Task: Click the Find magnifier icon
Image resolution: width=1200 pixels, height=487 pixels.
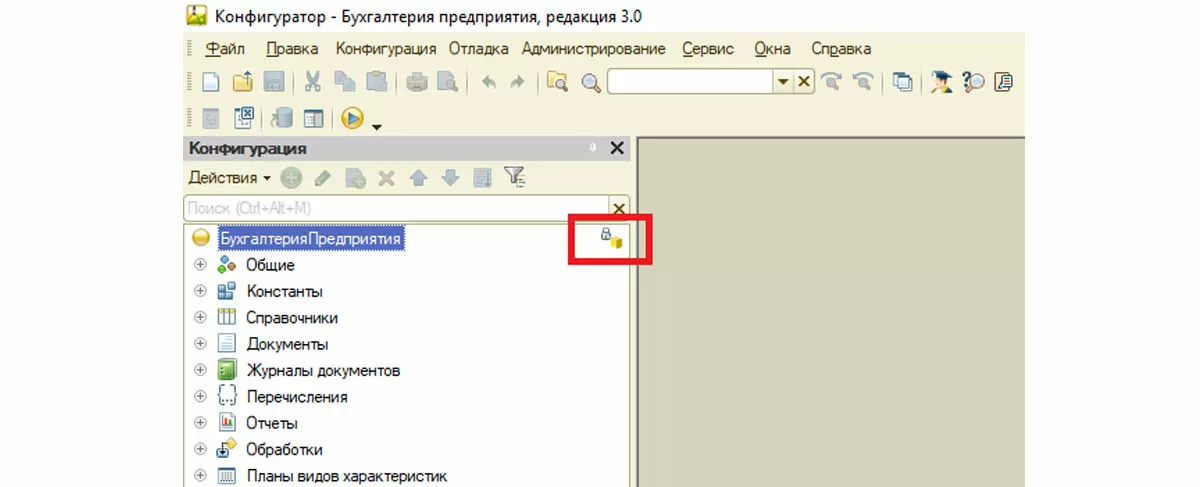Action: 591,82
